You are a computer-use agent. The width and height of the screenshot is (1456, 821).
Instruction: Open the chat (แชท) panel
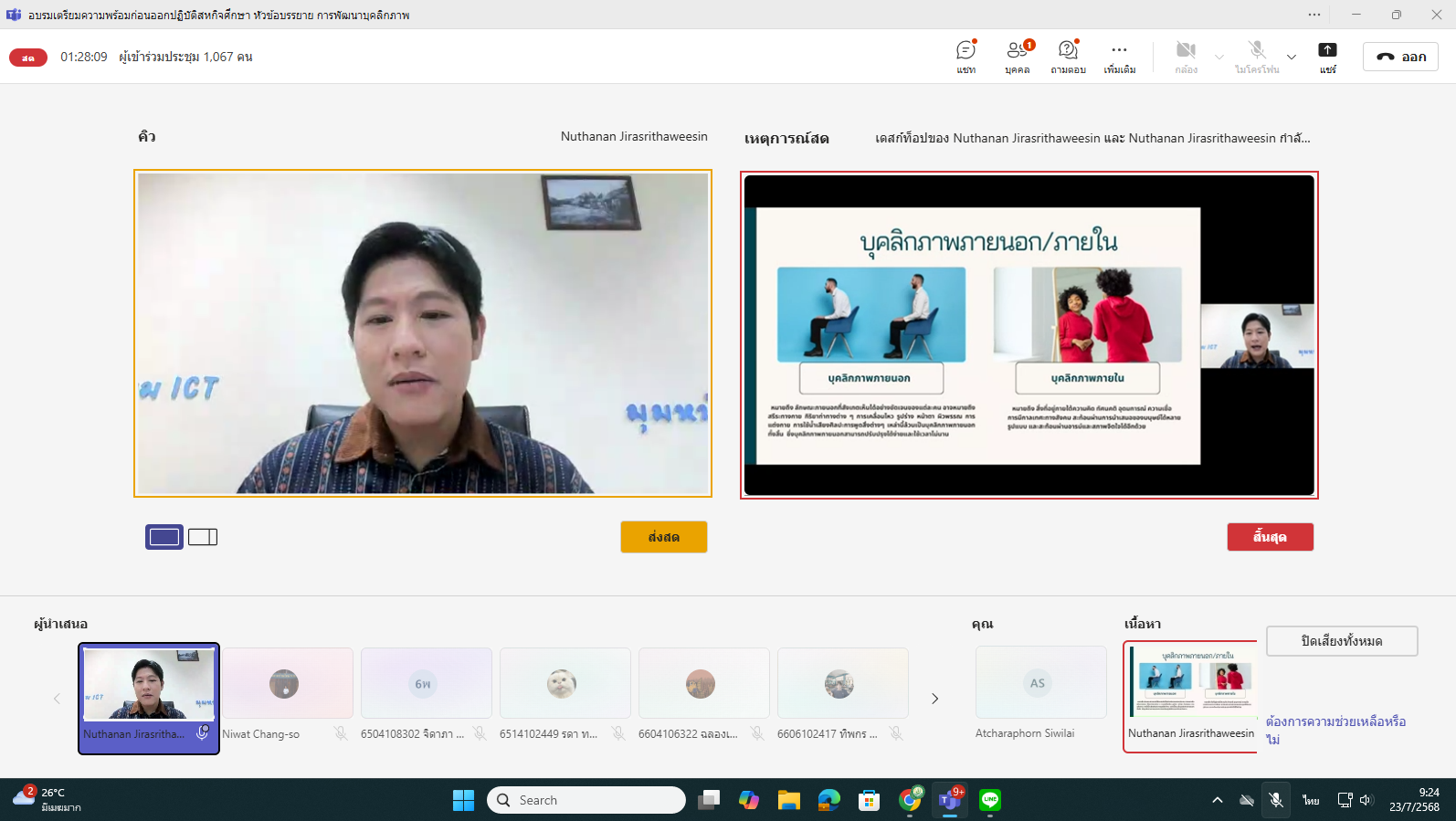tap(965, 56)
